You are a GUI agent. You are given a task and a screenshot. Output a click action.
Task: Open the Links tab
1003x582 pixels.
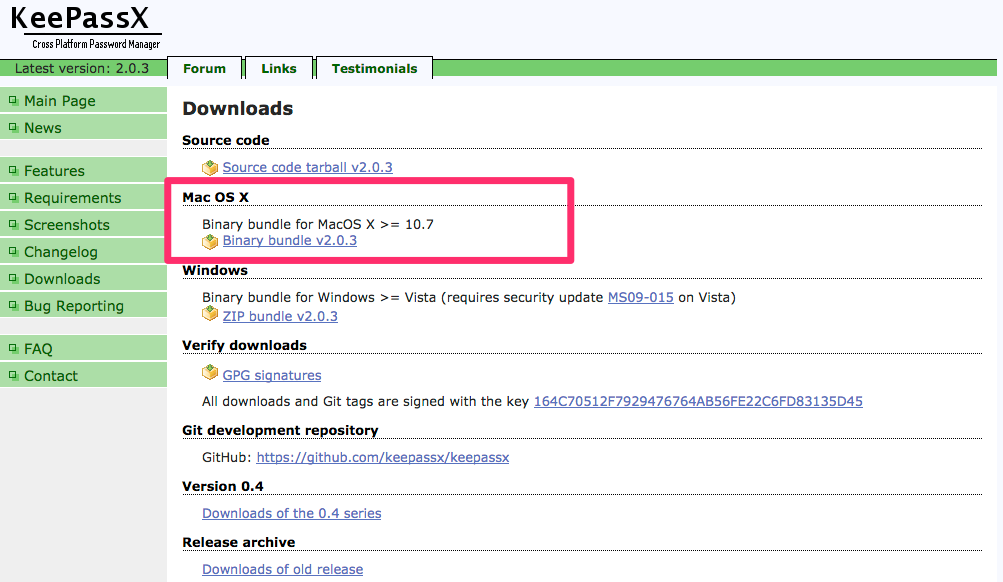279,68
